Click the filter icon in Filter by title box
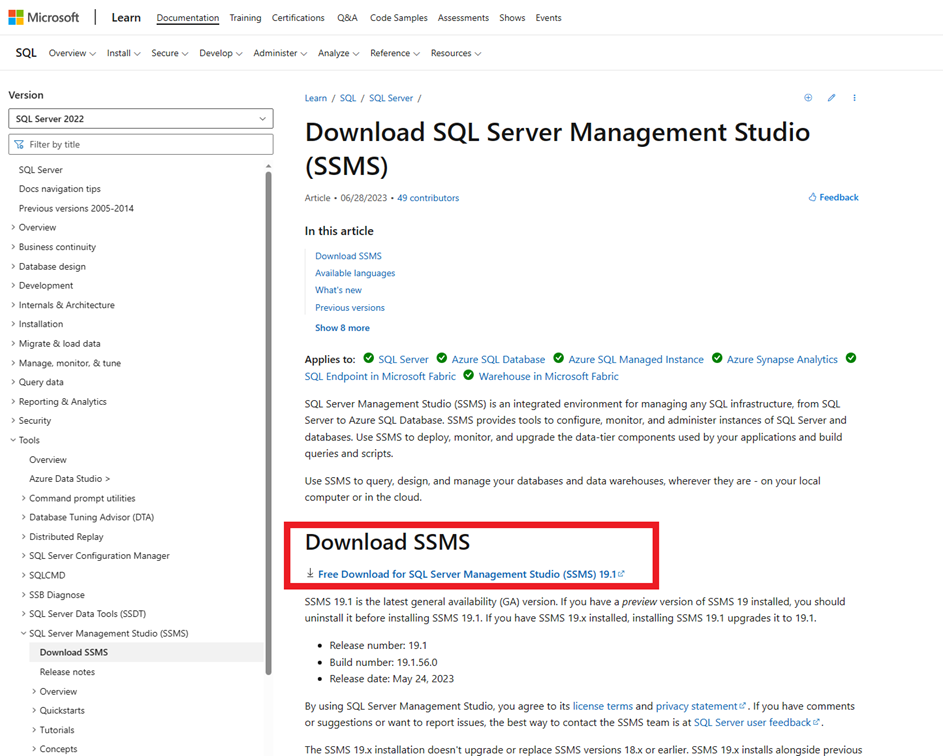The width and height of the screenshot is (943, 756). [x=19, y=144]
